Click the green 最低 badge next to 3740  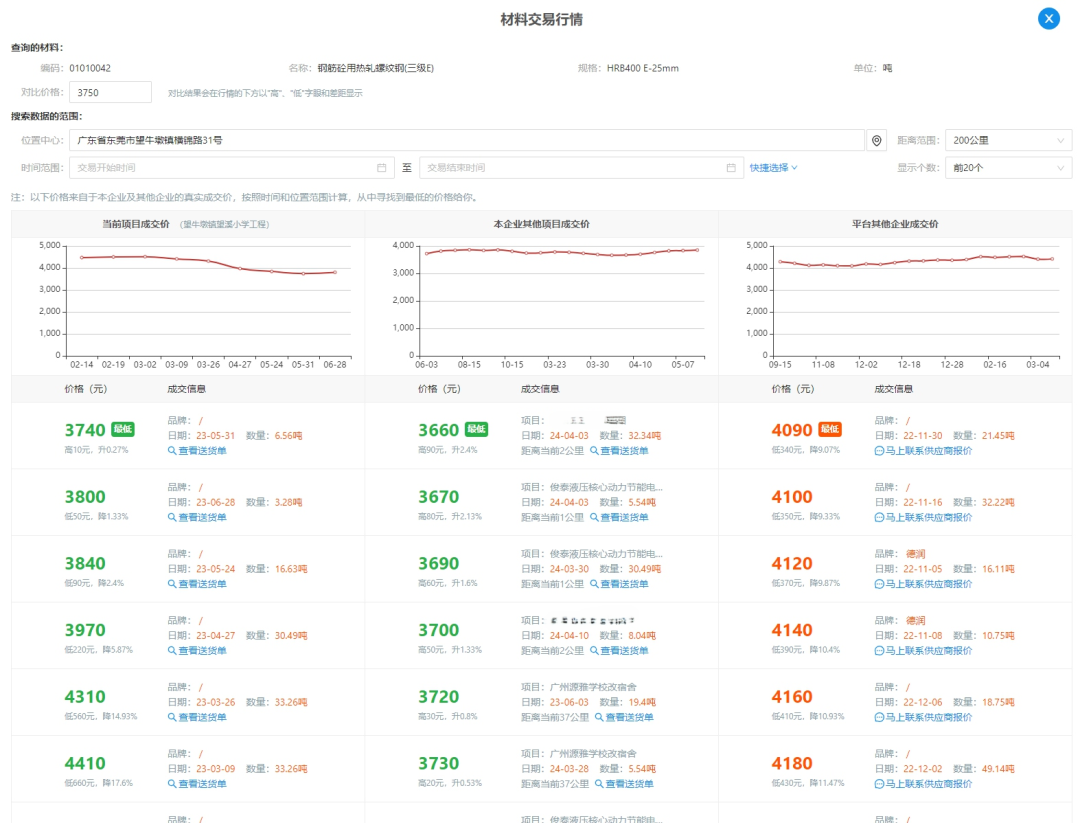point(123,429)
